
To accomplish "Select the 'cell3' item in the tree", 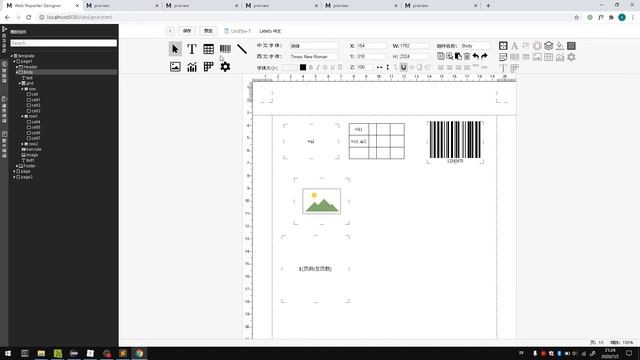I will (33, 111).
